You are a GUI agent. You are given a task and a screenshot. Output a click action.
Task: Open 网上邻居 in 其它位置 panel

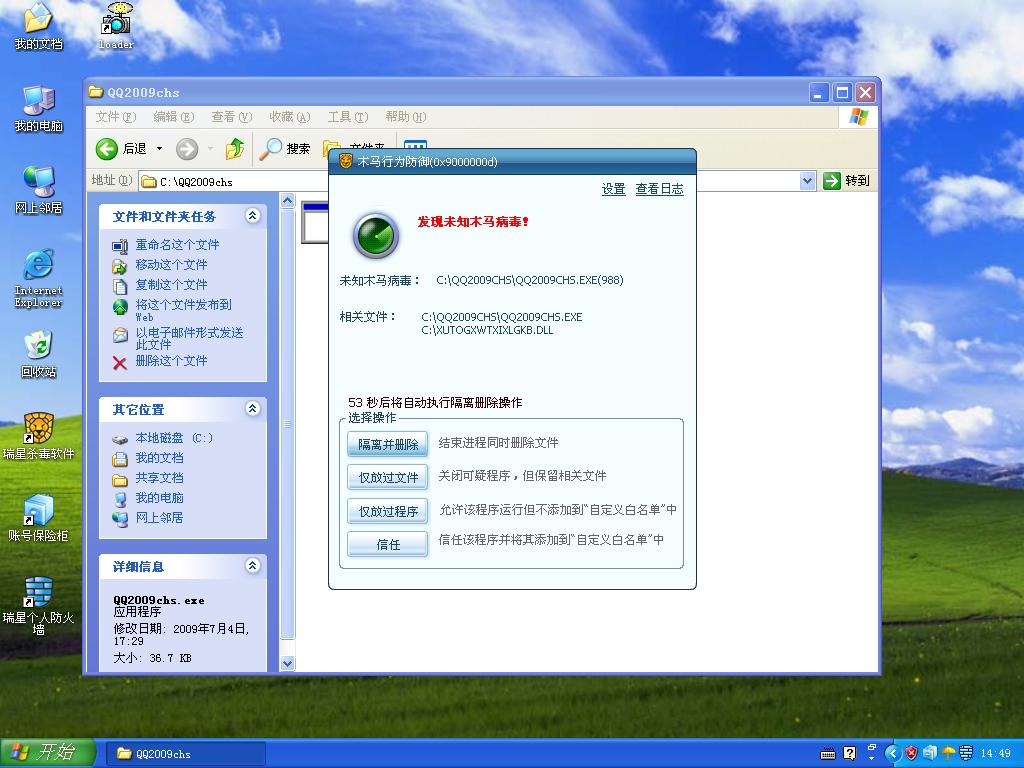tap(159, 518)
